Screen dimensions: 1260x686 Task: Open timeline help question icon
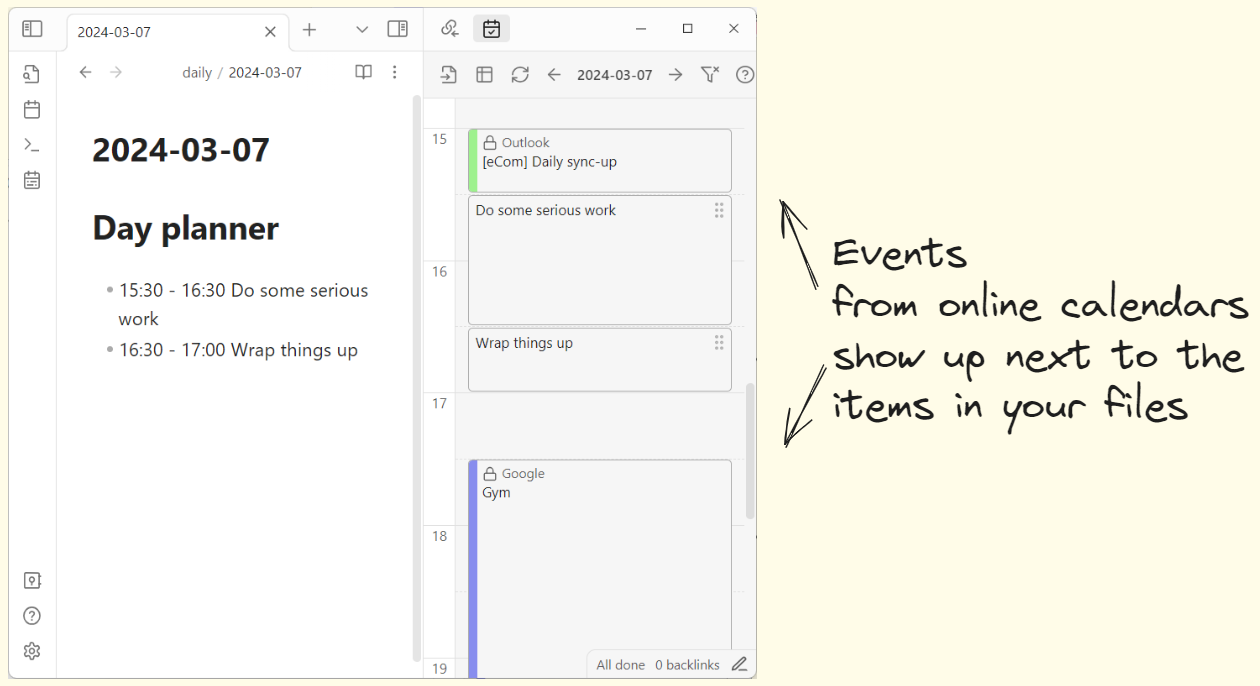[745, 75]
